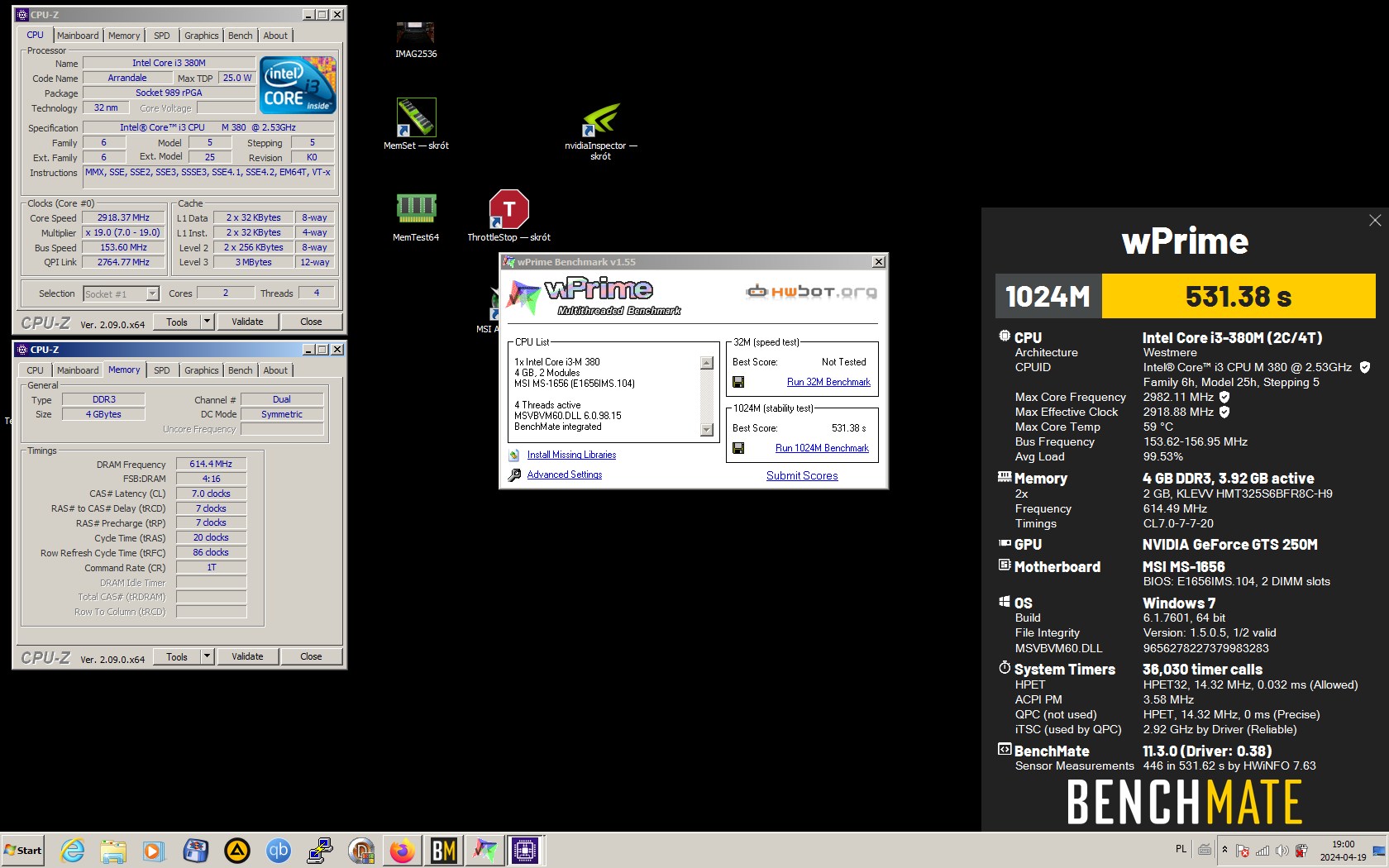Click the PL language indicator
1389x868 pixels.
tap(1181, 849)
